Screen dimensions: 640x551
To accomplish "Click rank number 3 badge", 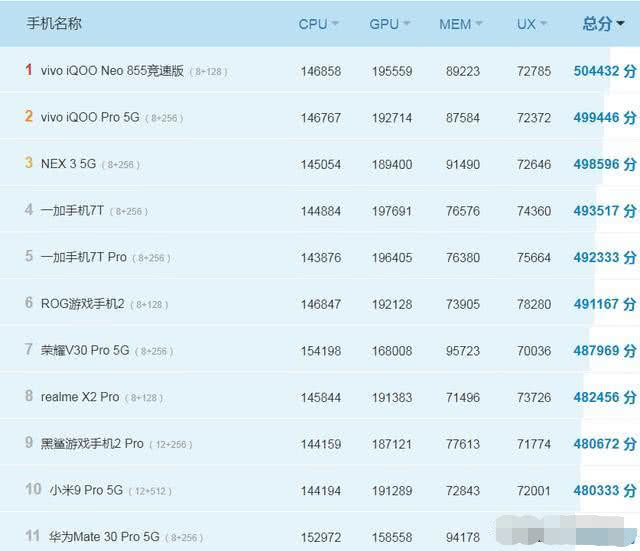I will pos(29,163).
